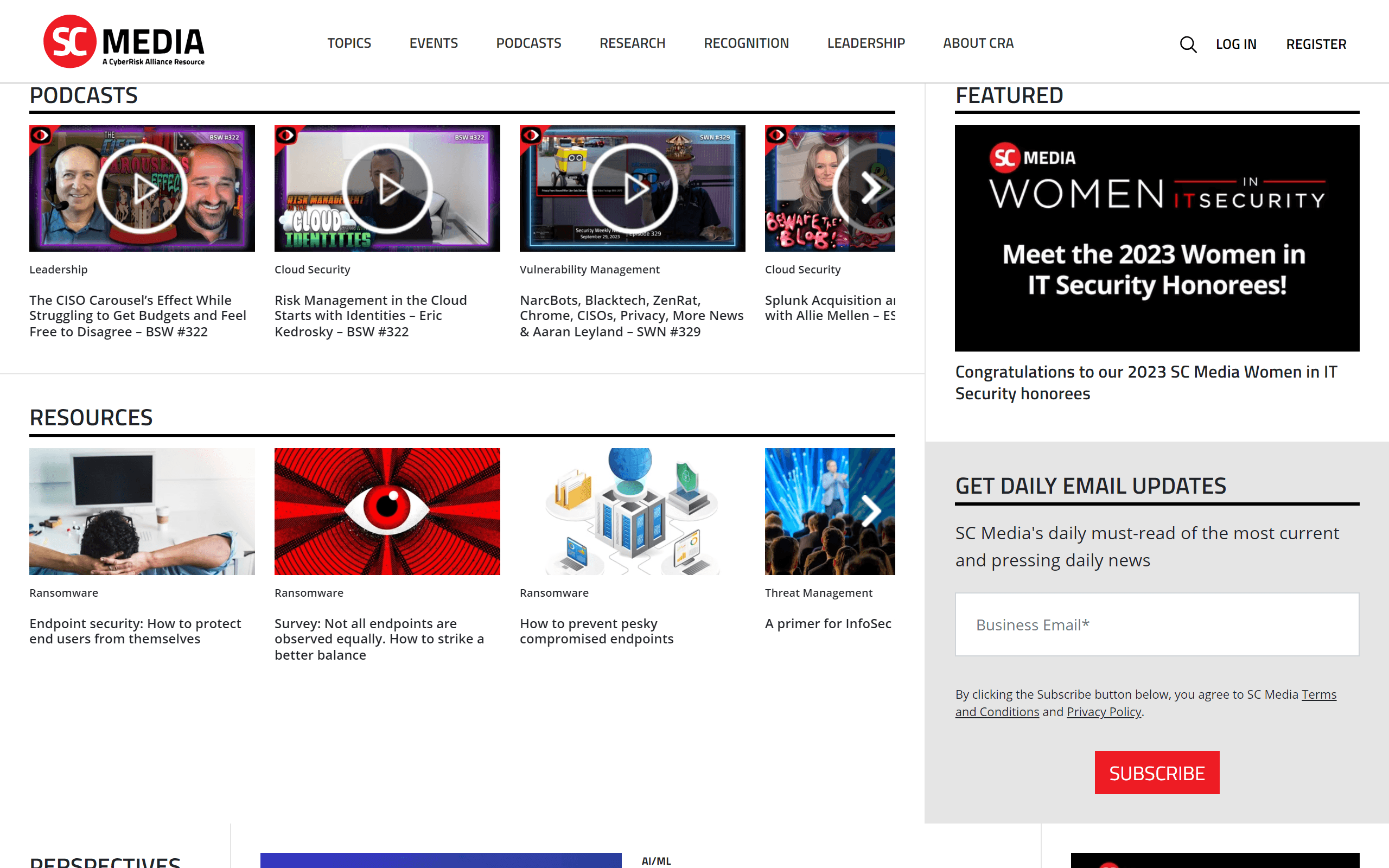Open the Women in IT Security banner
Image resolution: width=1389 pixels, height=868 pixels.
pos(1157,238)
